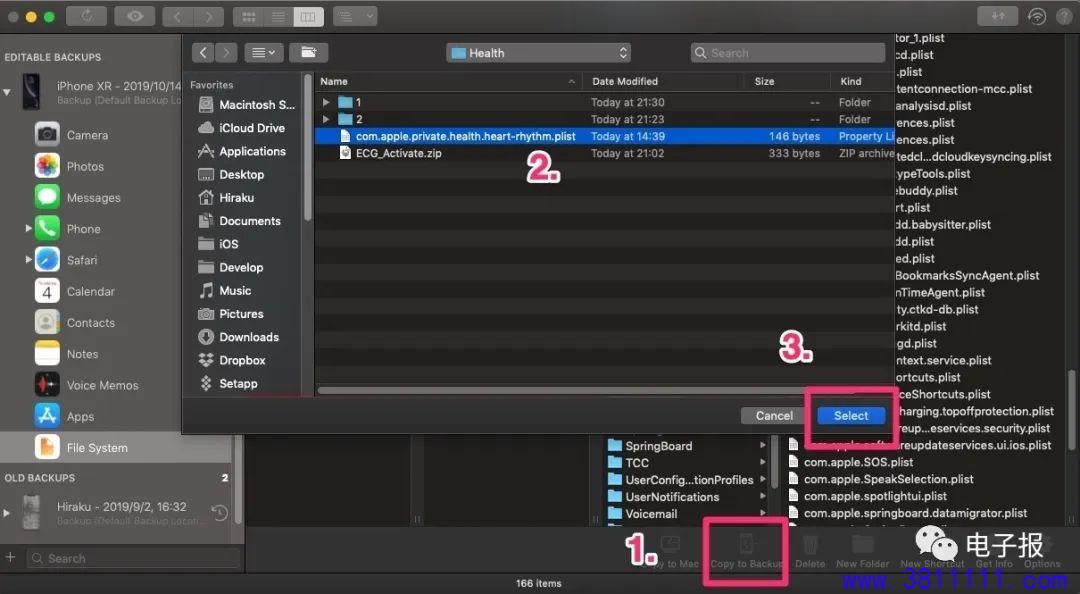The image size is (1080, 594).
Task: Open Applications in Favorites sidebar
Action: point(242,152)
